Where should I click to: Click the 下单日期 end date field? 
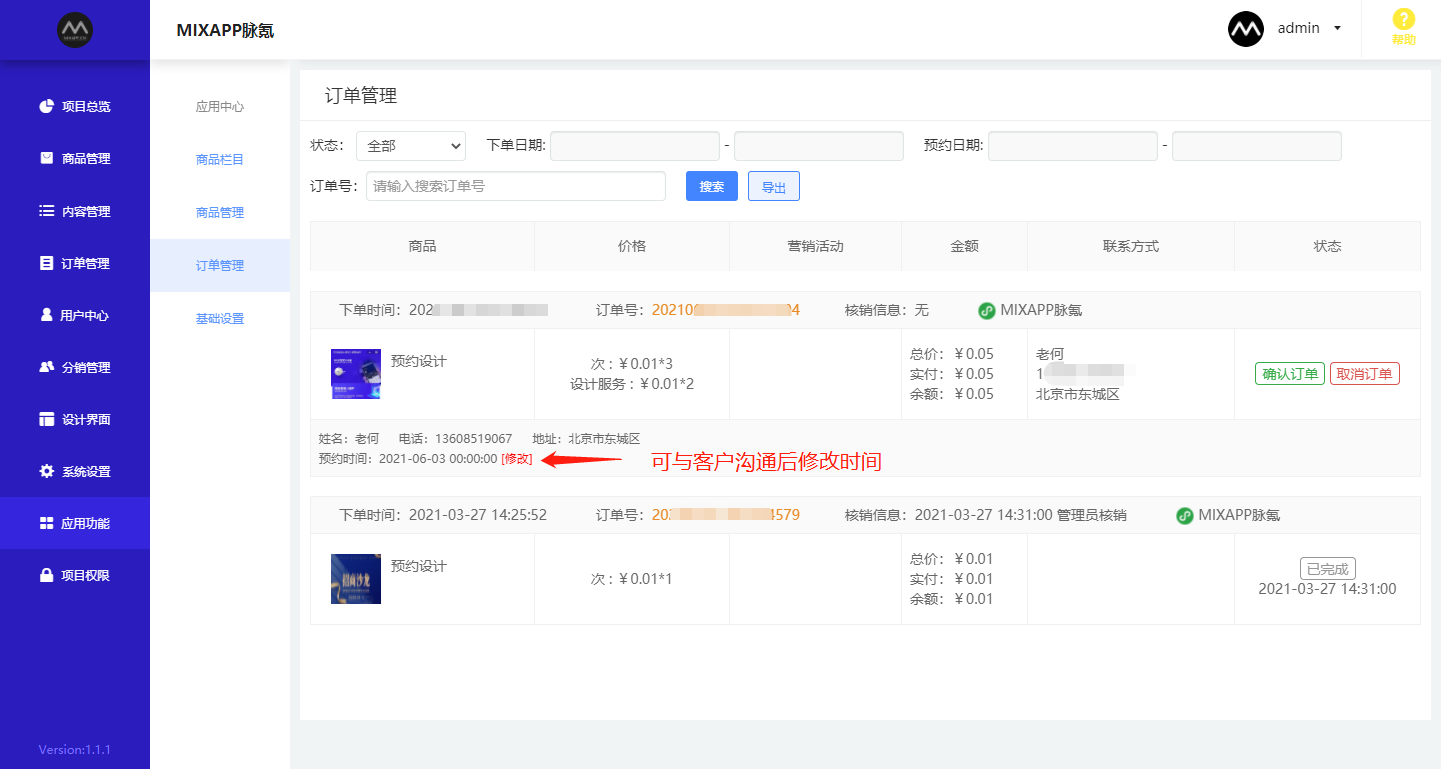[x=819, y=146]
